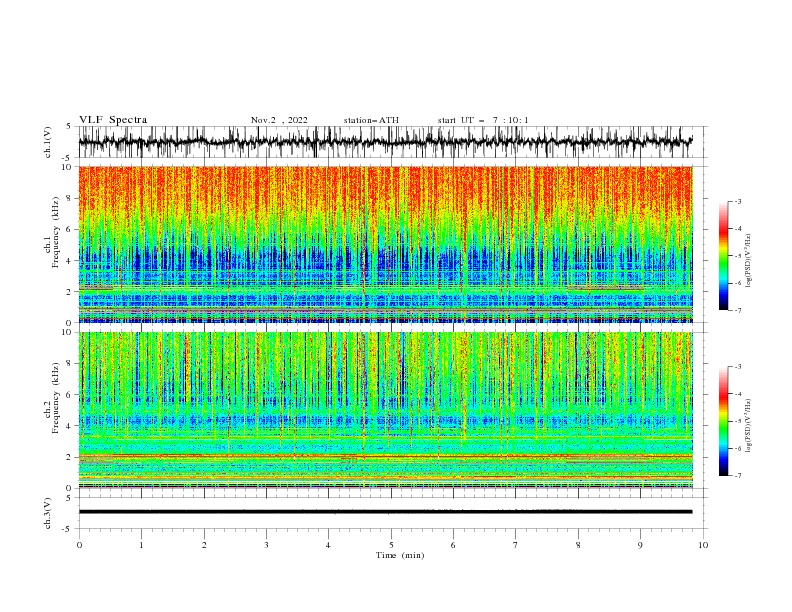Click the ch.2 PSD color scale bar

[x=723, y=421]
